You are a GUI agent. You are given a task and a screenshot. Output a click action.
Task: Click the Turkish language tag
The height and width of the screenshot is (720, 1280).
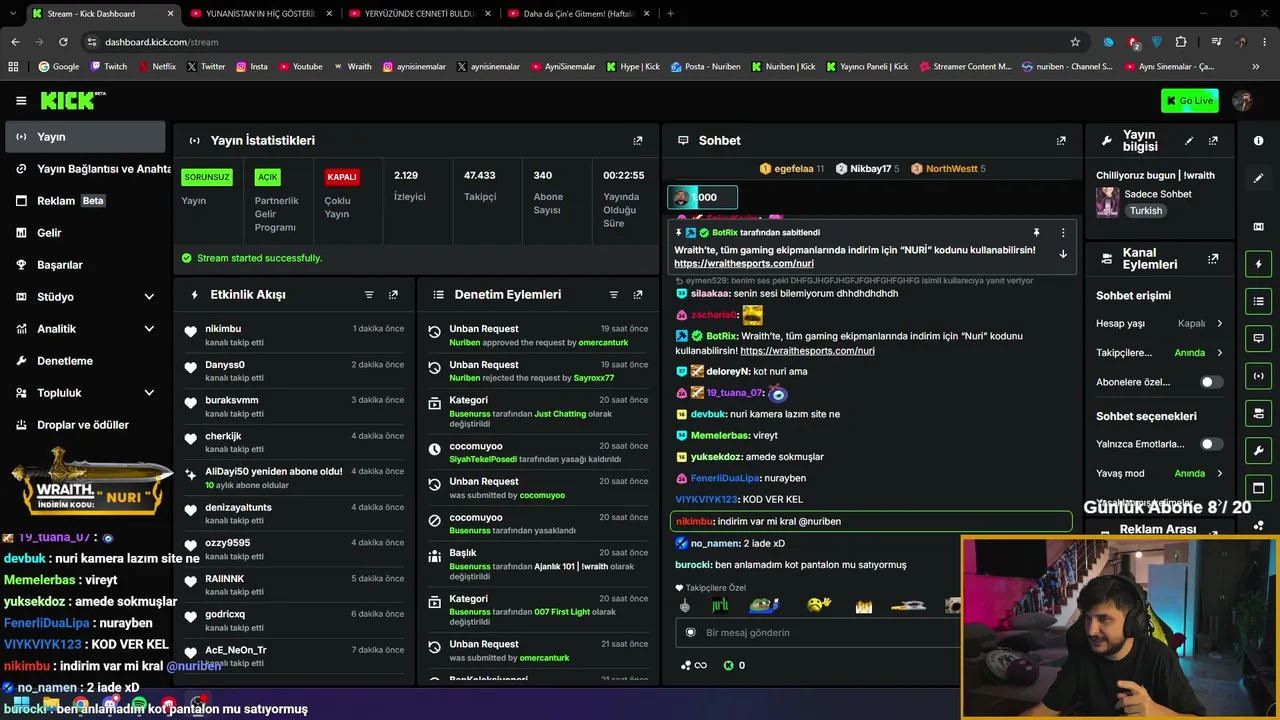[x=1146, y=211]
